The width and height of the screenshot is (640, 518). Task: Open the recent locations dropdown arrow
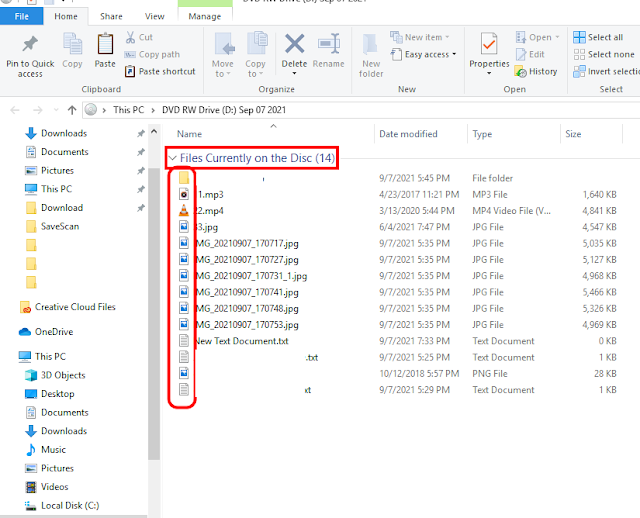click(x=56, y=110)
